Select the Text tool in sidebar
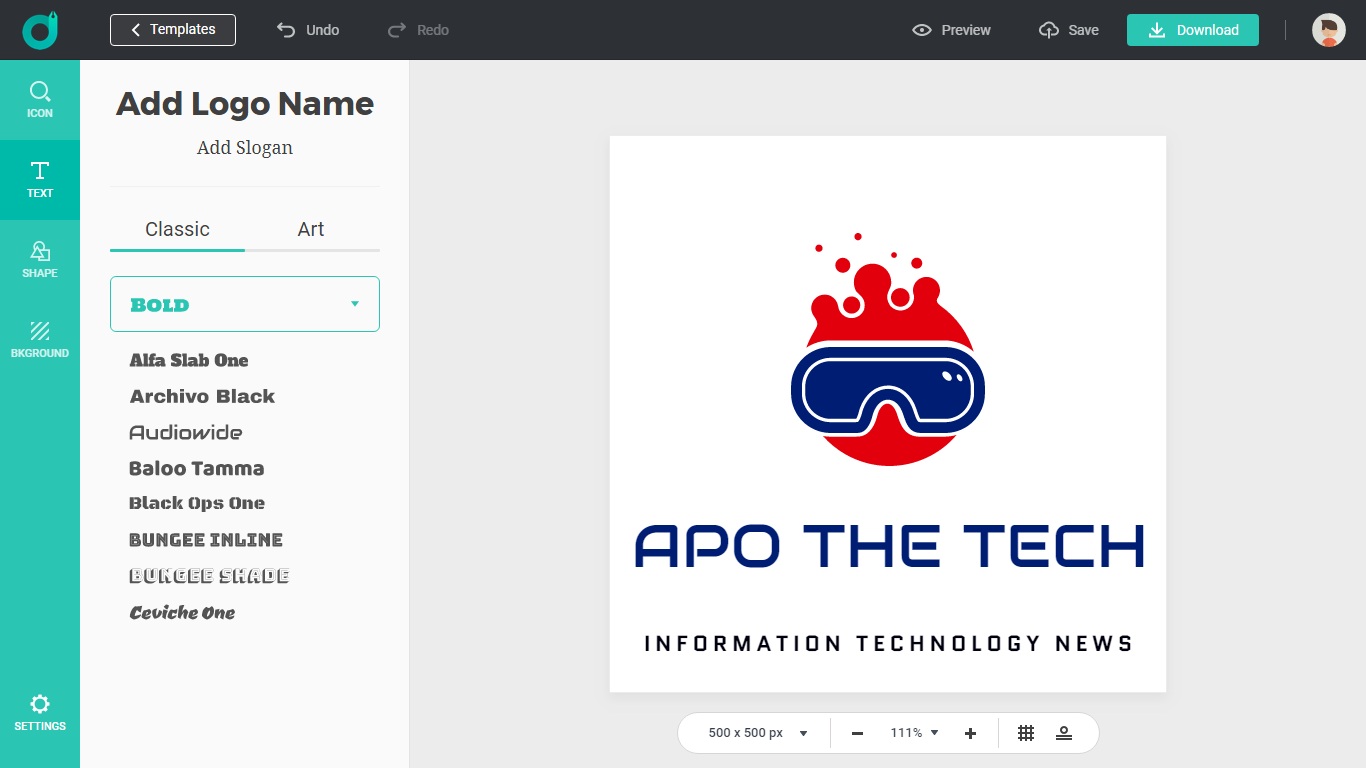The image size is (1366, 768). click(x=40, y=180)
